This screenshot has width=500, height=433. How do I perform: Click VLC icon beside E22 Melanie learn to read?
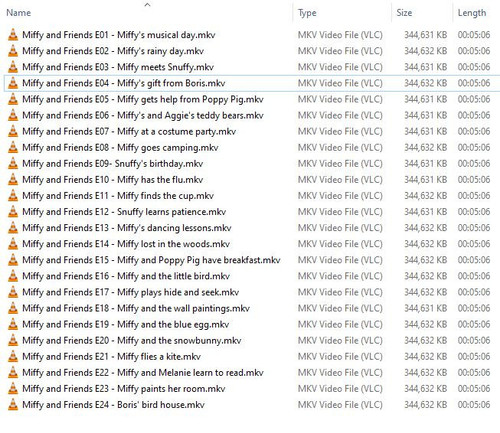pos(13,372)
